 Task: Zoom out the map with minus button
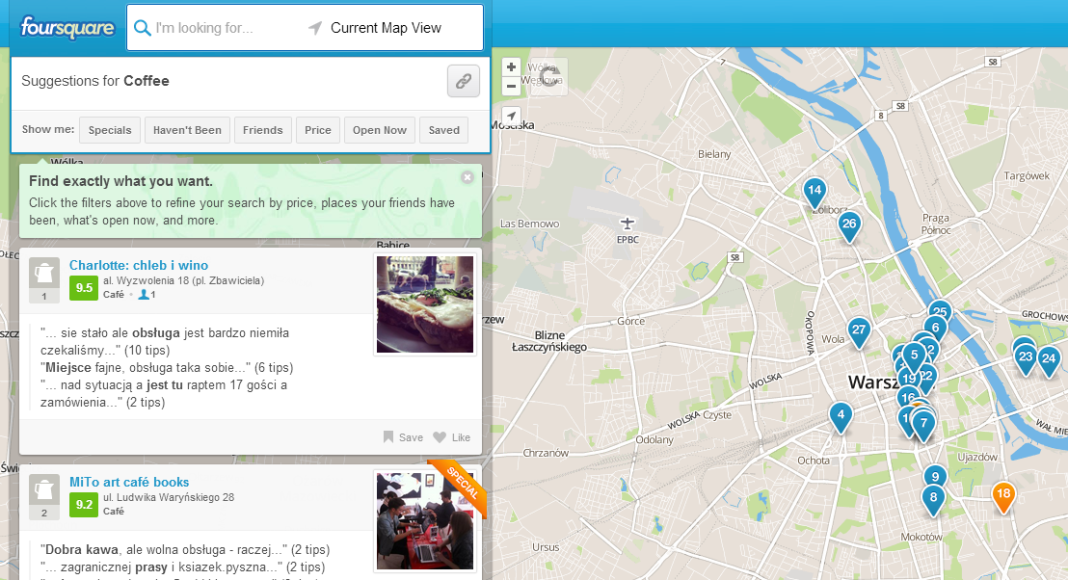(511, 86)
